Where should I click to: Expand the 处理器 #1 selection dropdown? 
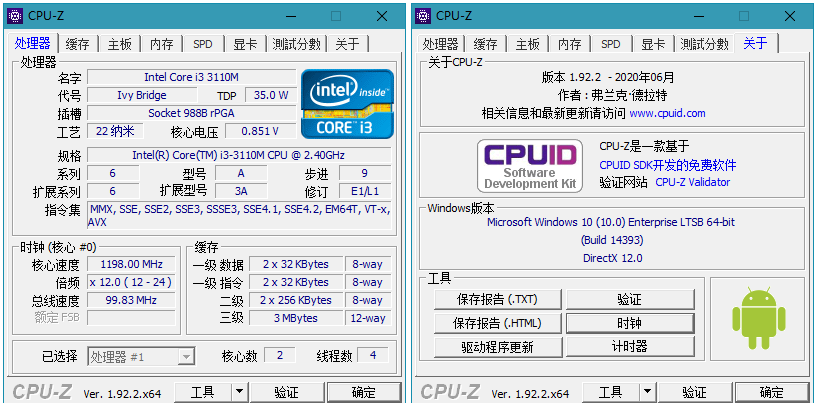(186, 357)
